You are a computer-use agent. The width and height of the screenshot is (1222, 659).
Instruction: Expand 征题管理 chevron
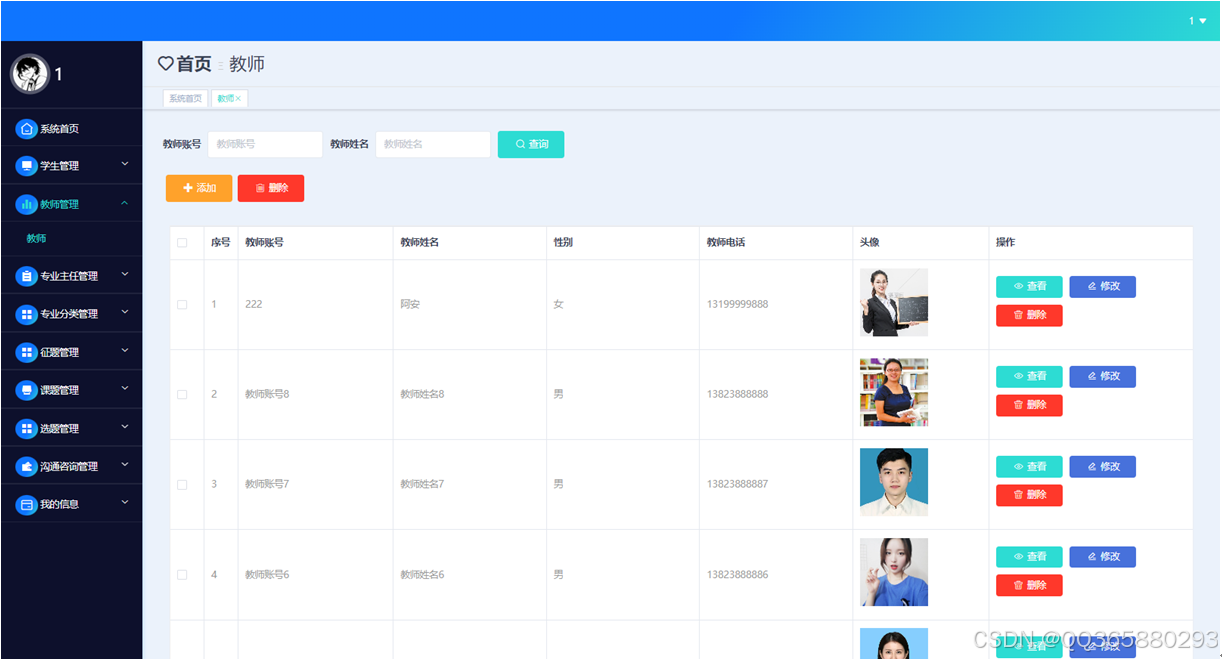(125, 350)
